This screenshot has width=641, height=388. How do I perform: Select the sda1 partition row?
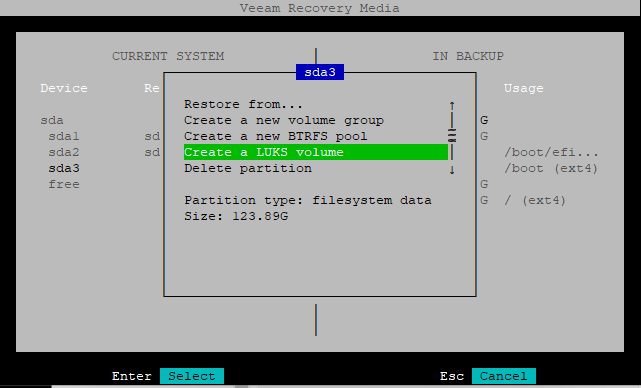point(64,136)
